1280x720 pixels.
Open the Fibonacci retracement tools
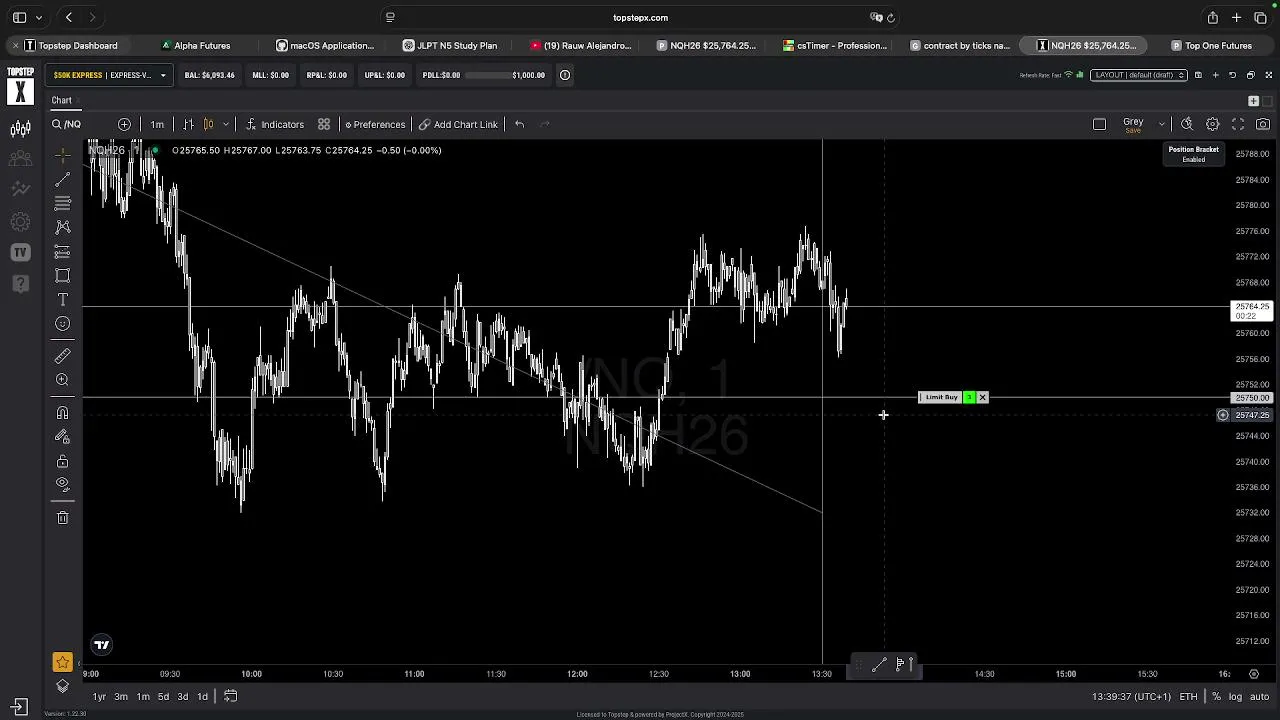(x=62, y=203)
